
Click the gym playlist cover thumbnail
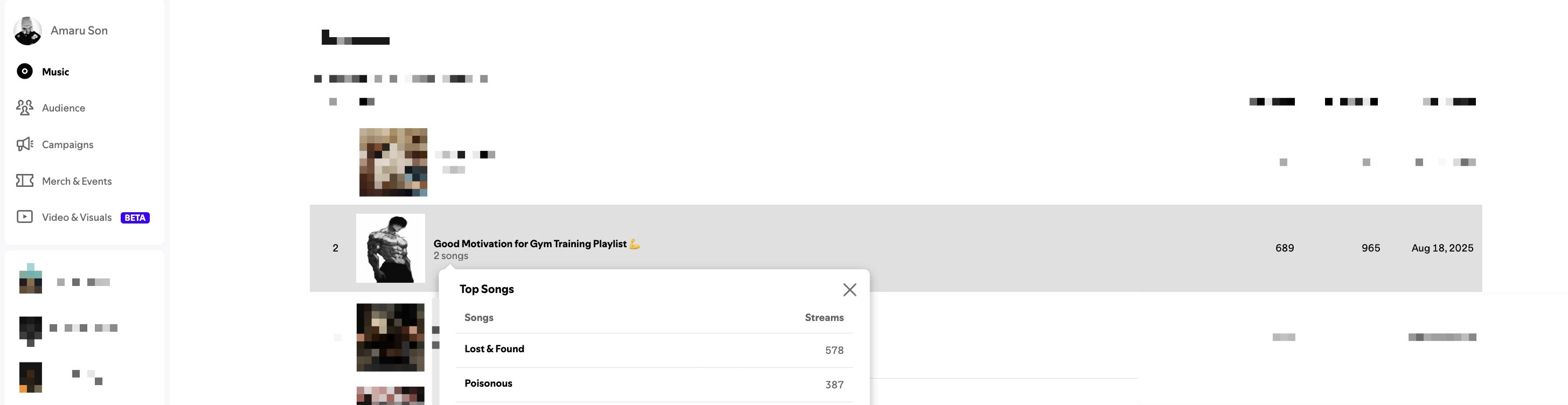[x=390, y=248]
